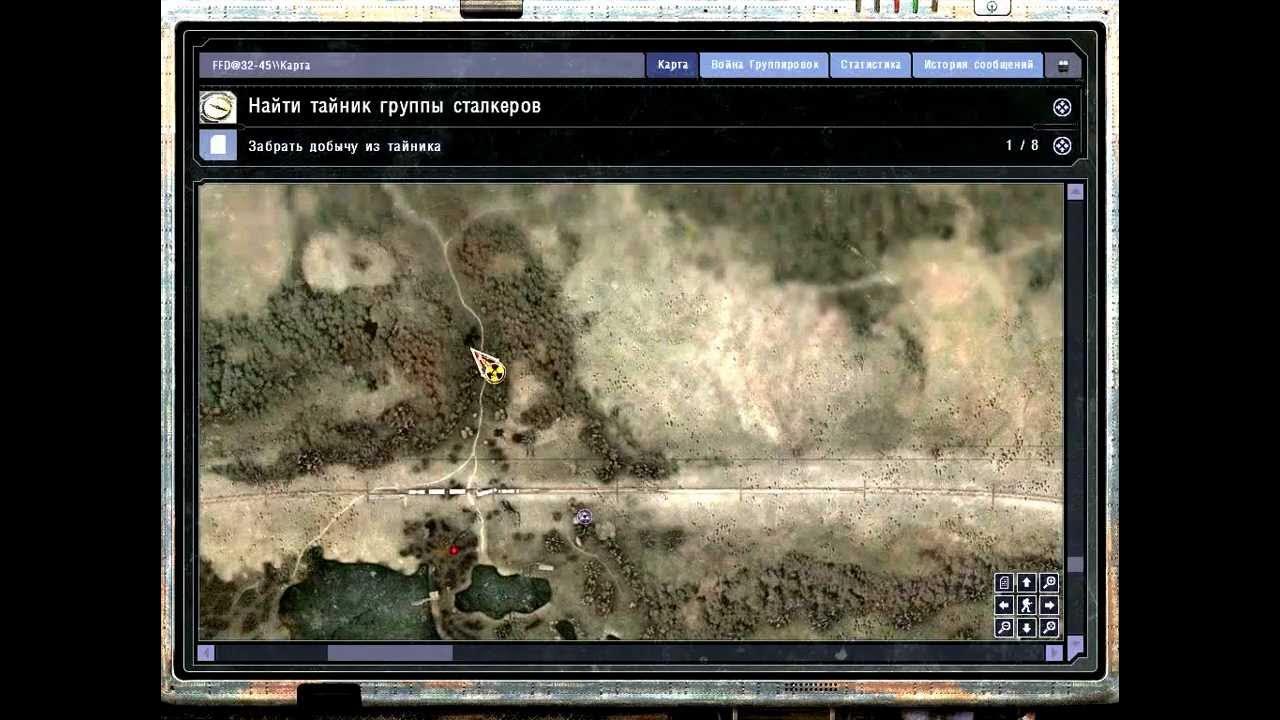Open the map legend document button
The width and height of the screenshot is (1280, 720).
coord(1004,583)
